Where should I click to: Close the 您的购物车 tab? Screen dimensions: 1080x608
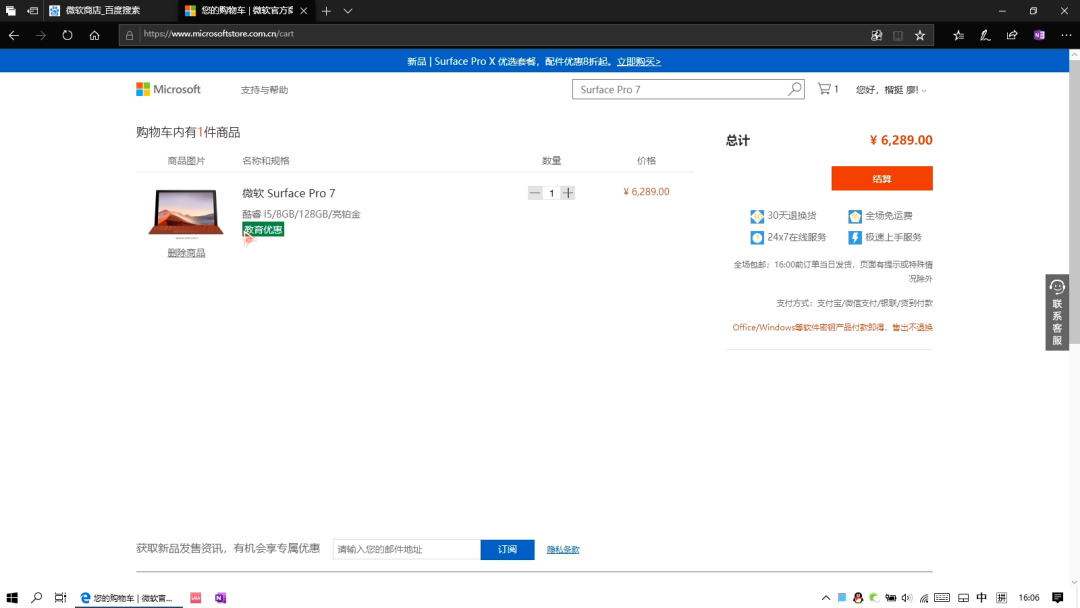(304, 11)
